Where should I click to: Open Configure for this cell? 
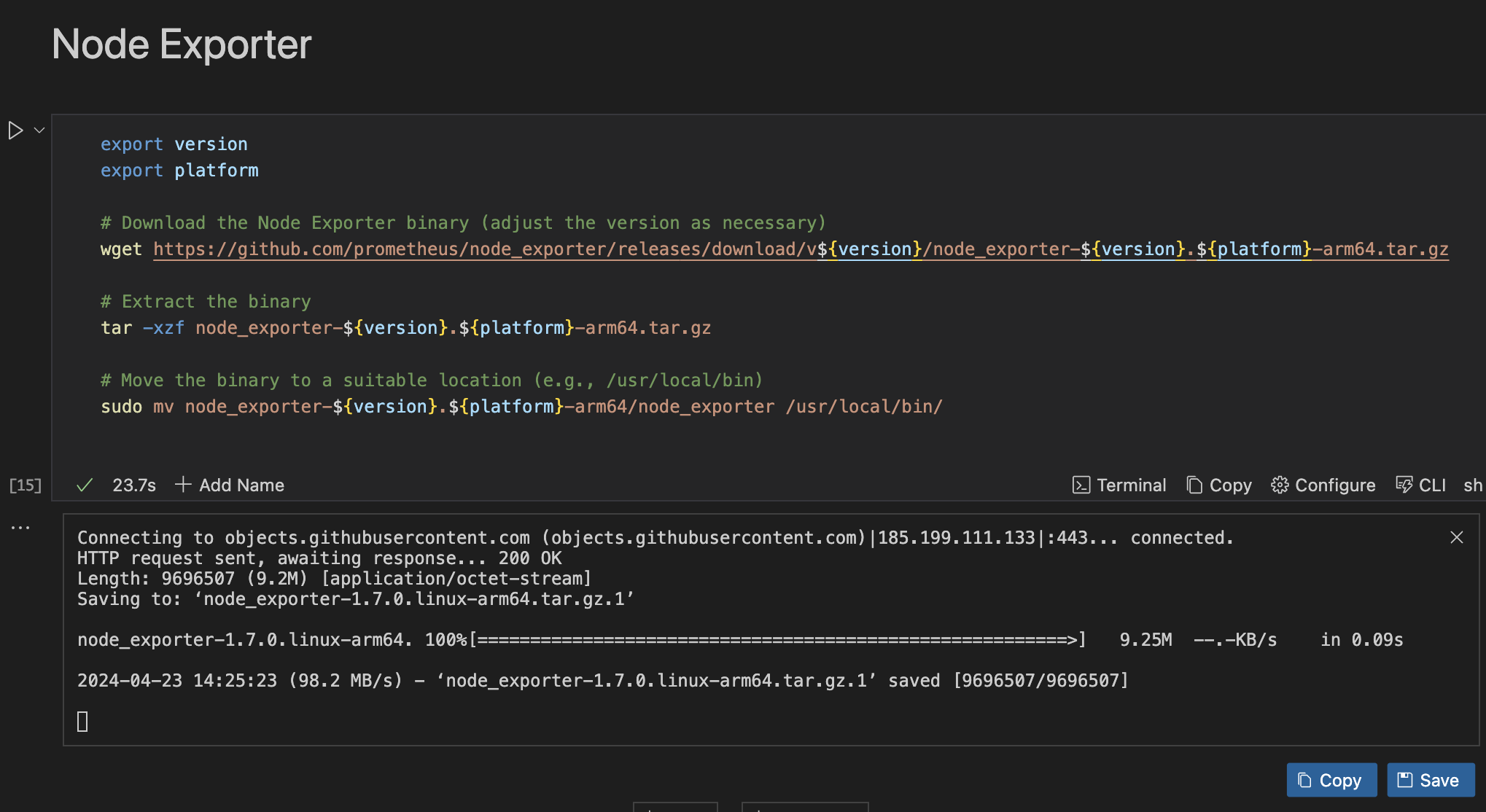click(x=1323, y=485)
